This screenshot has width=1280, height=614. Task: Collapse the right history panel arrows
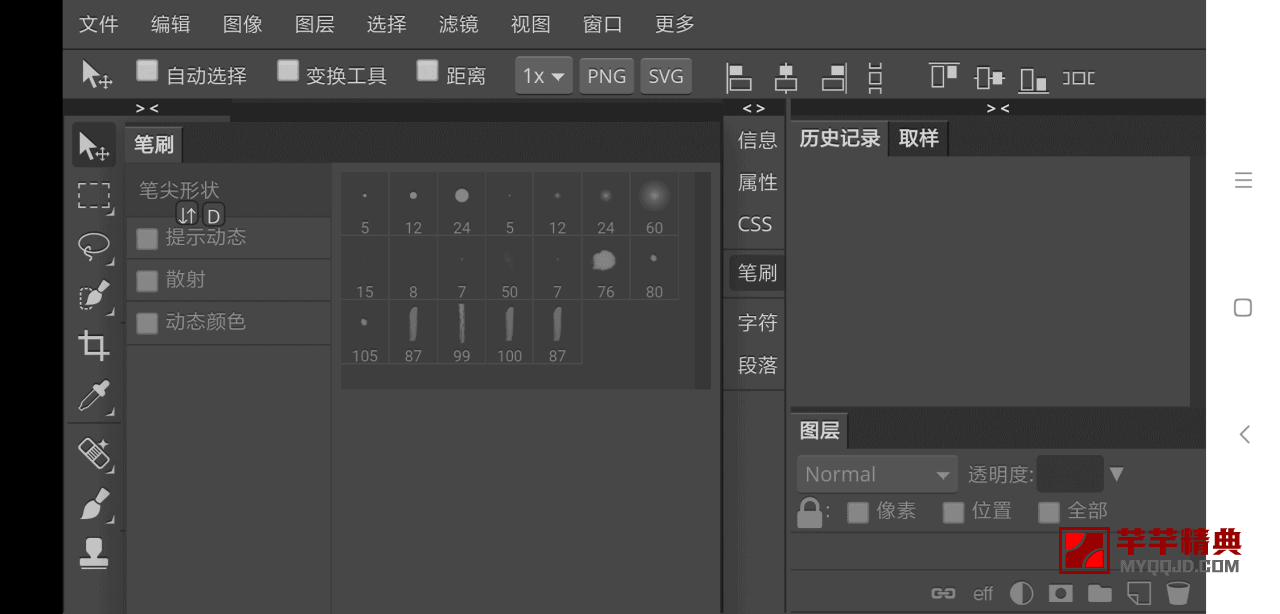tap(998, 108)
